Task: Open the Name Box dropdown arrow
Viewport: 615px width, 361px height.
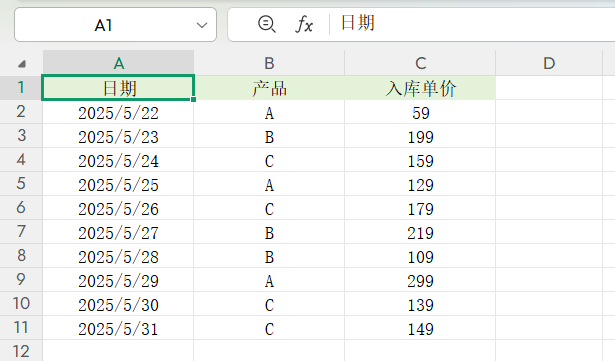Action: pyautogui.click(x=202, y=26)
